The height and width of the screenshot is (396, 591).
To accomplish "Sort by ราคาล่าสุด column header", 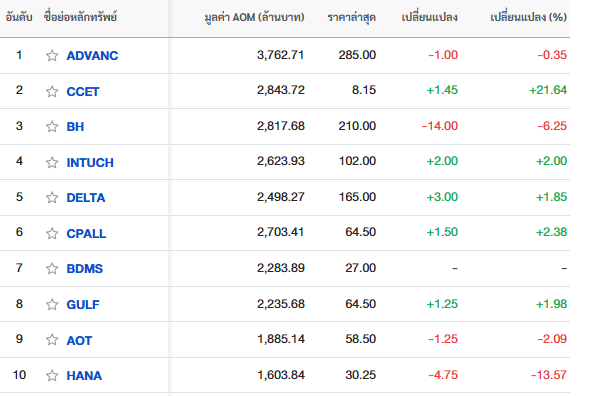I will [352, 17].
